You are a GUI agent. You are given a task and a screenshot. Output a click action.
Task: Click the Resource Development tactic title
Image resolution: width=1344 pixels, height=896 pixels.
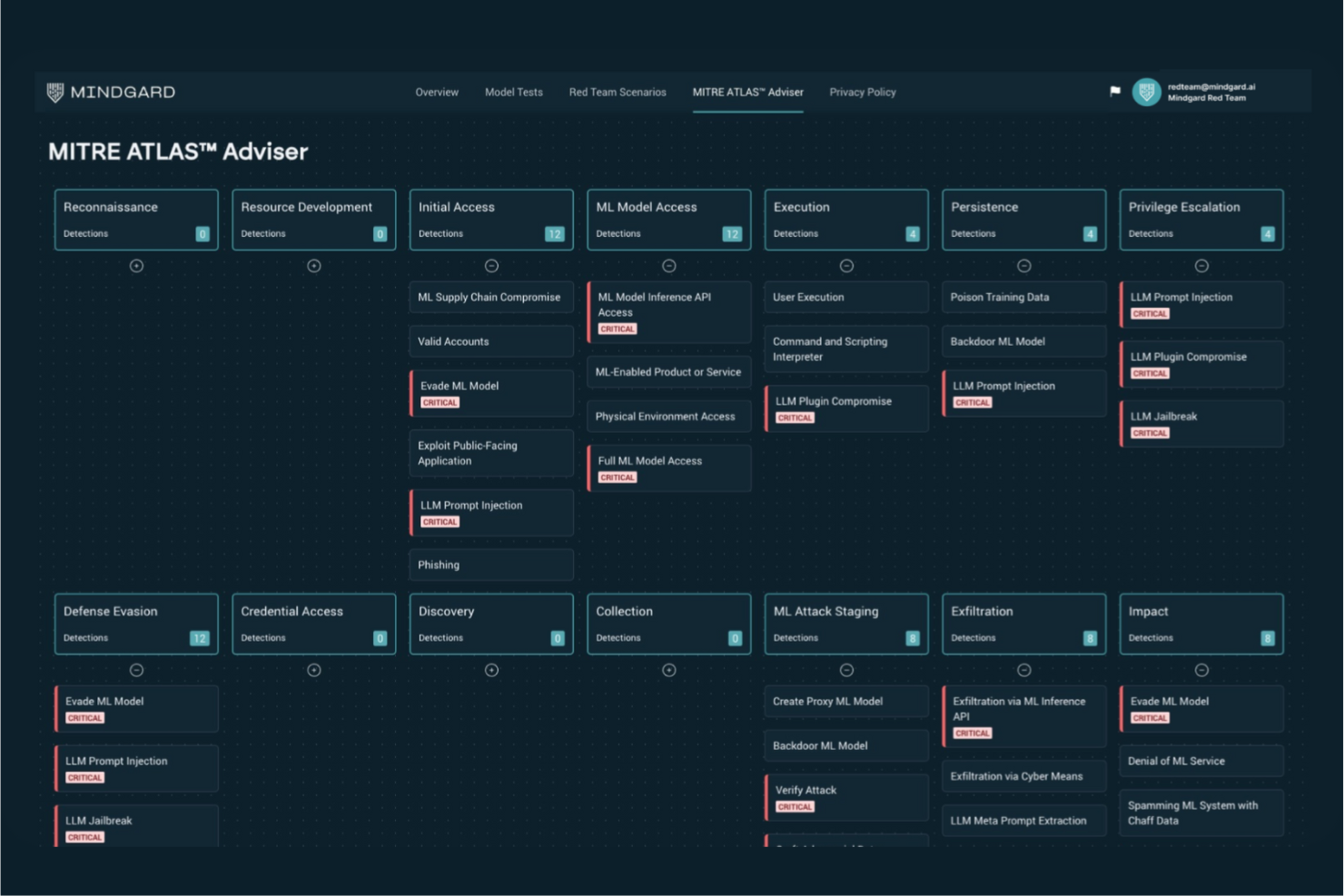click(x=307, y=207)
